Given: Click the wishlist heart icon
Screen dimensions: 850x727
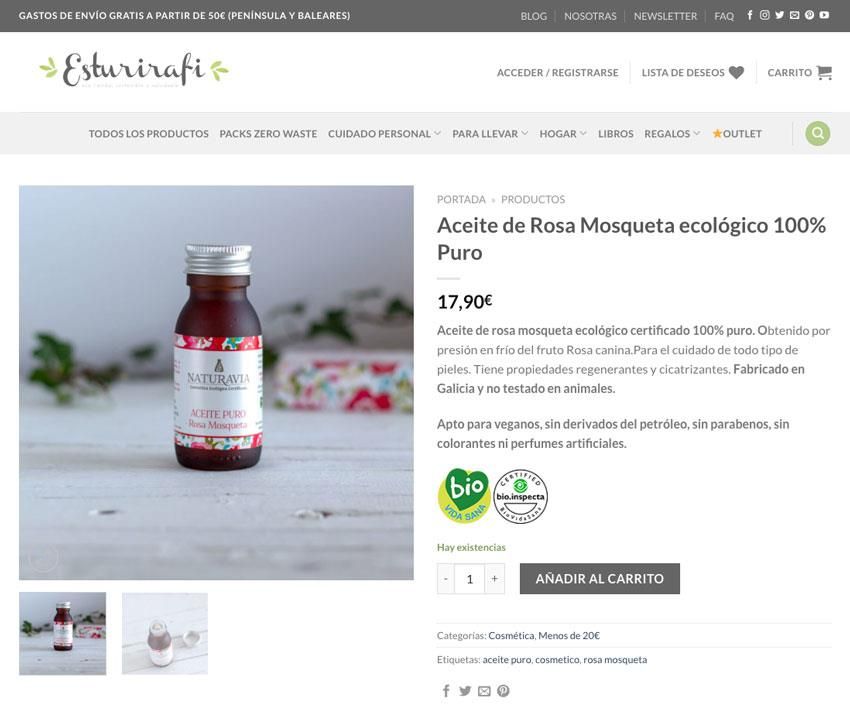Looking at the screenshot, I should coord(736,72).
